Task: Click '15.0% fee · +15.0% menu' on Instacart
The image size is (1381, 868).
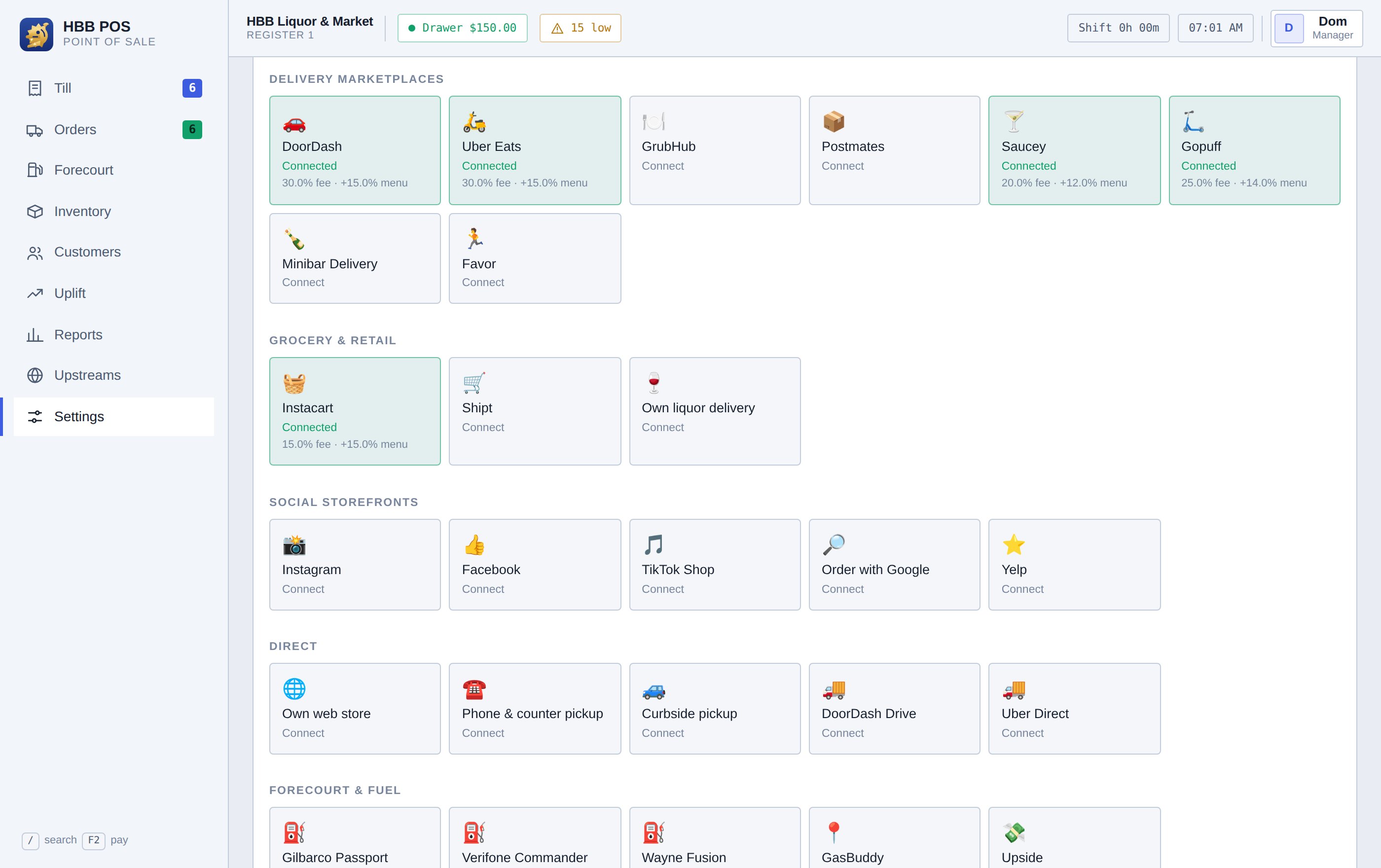Action: 345,444
